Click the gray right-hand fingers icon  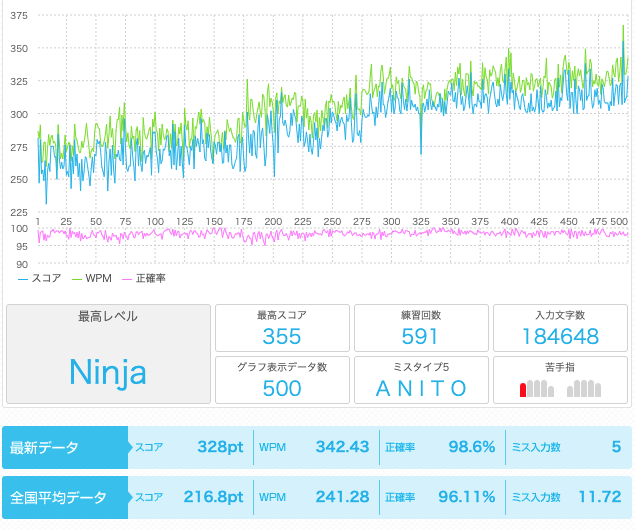584,388
